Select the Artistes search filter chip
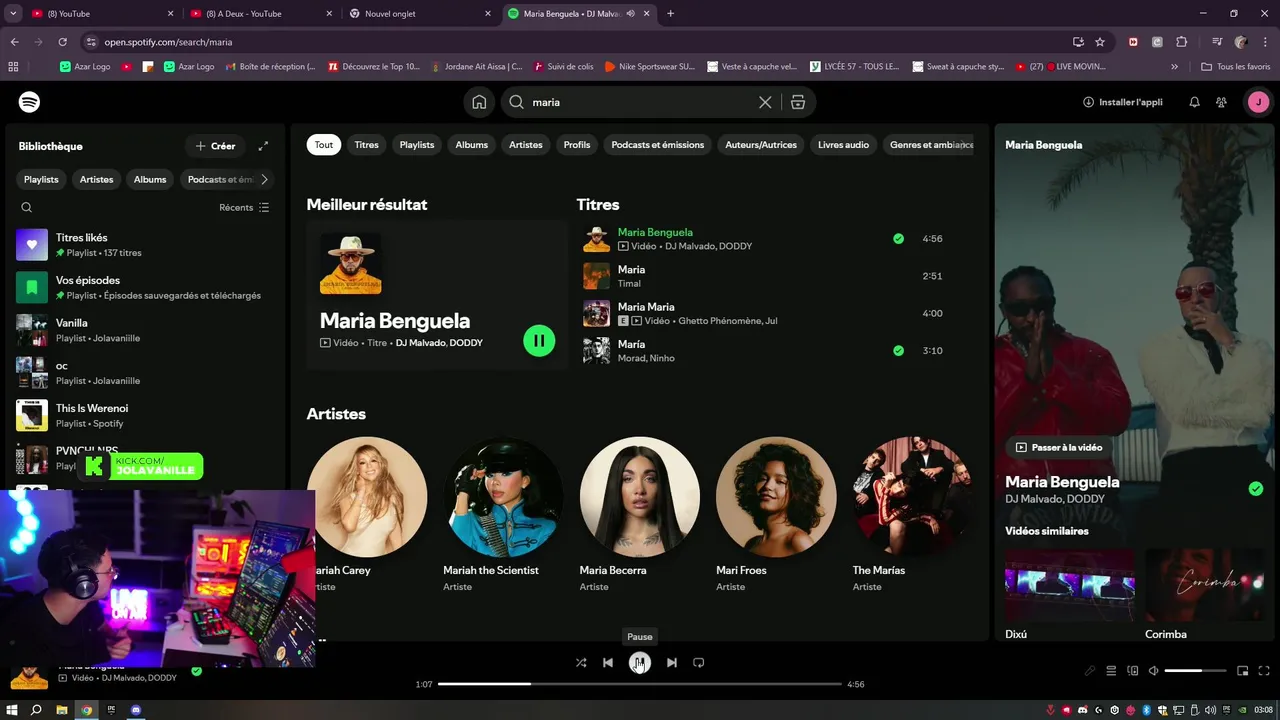Viewport: 1280px width, 720px height. [x=526, y=145]
